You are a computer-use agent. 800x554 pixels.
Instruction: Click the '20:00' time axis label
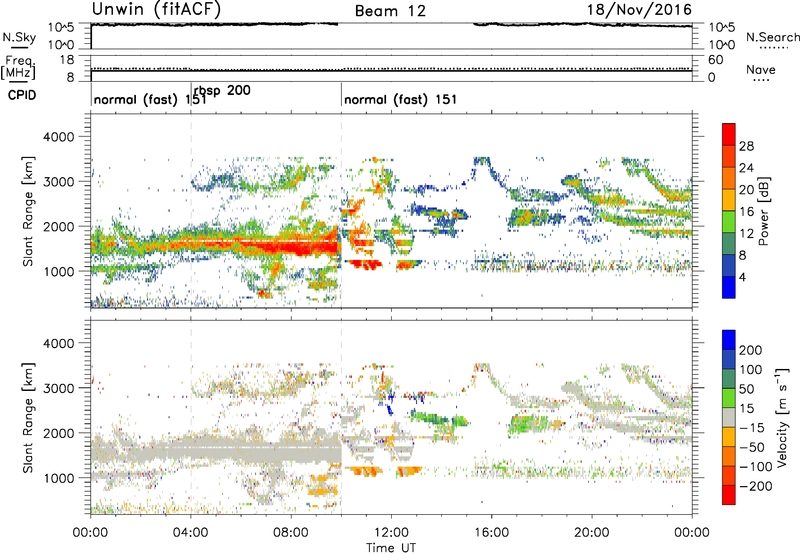[x=592, y=533]
